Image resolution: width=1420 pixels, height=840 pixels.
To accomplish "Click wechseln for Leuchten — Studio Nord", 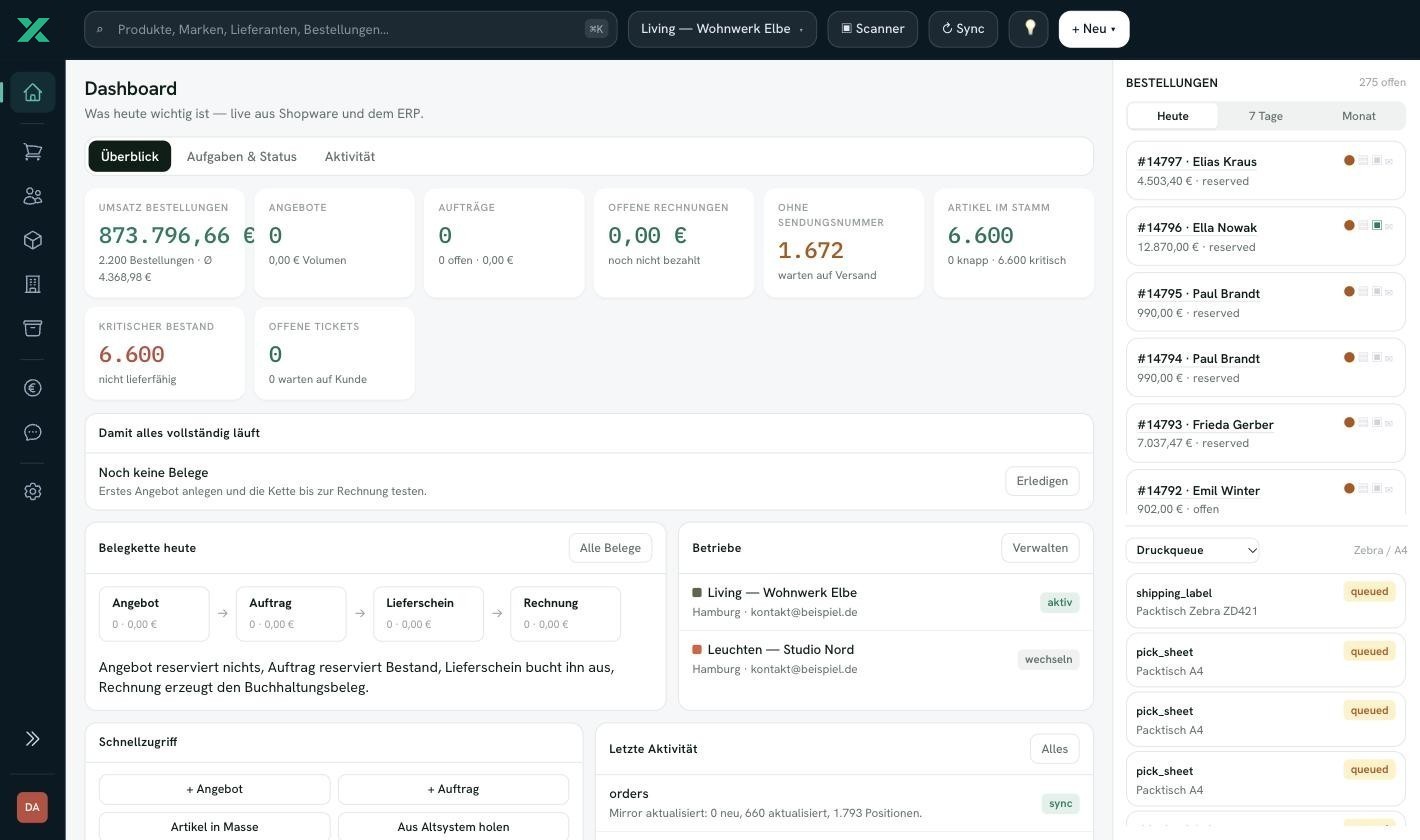I will point(1048,659).
